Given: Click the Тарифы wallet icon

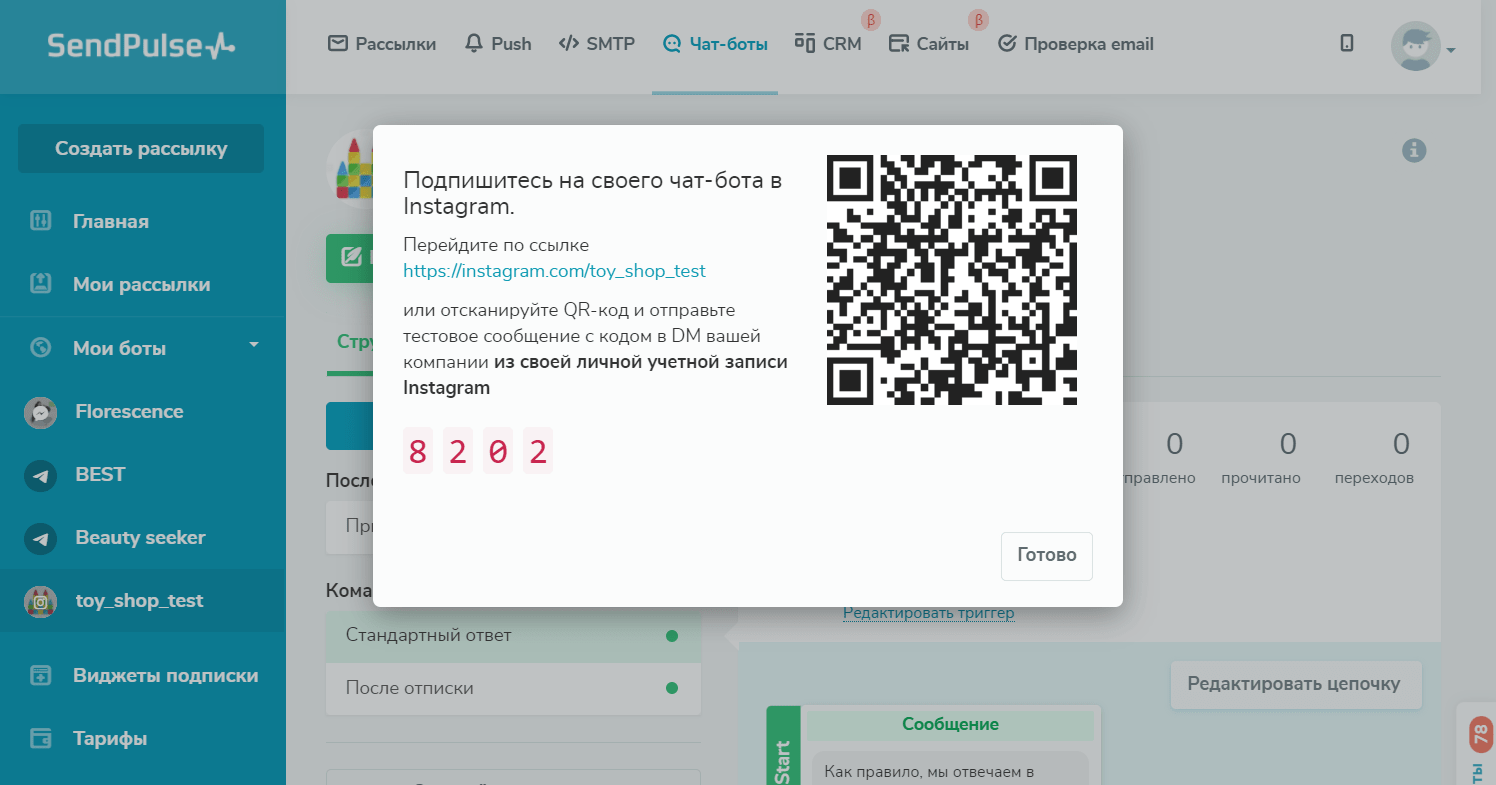Looking at the screenshot, I should tap(40, 739).
